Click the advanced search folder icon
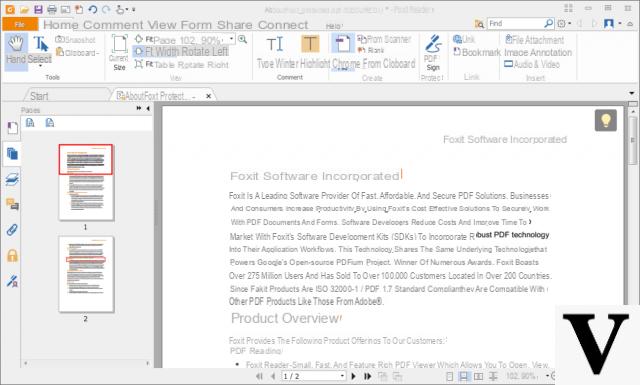 479,24
